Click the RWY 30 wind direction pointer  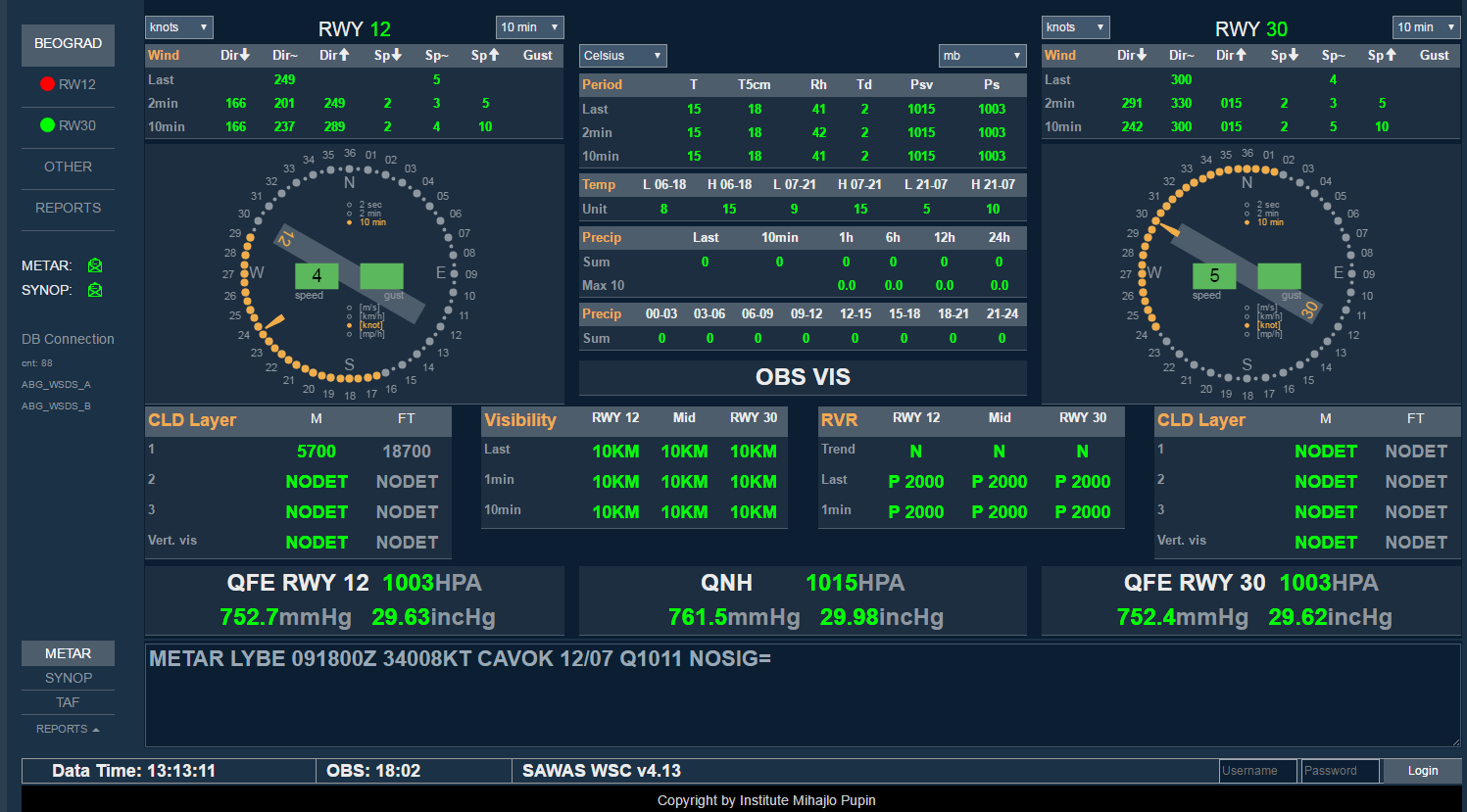[1166, 228]
